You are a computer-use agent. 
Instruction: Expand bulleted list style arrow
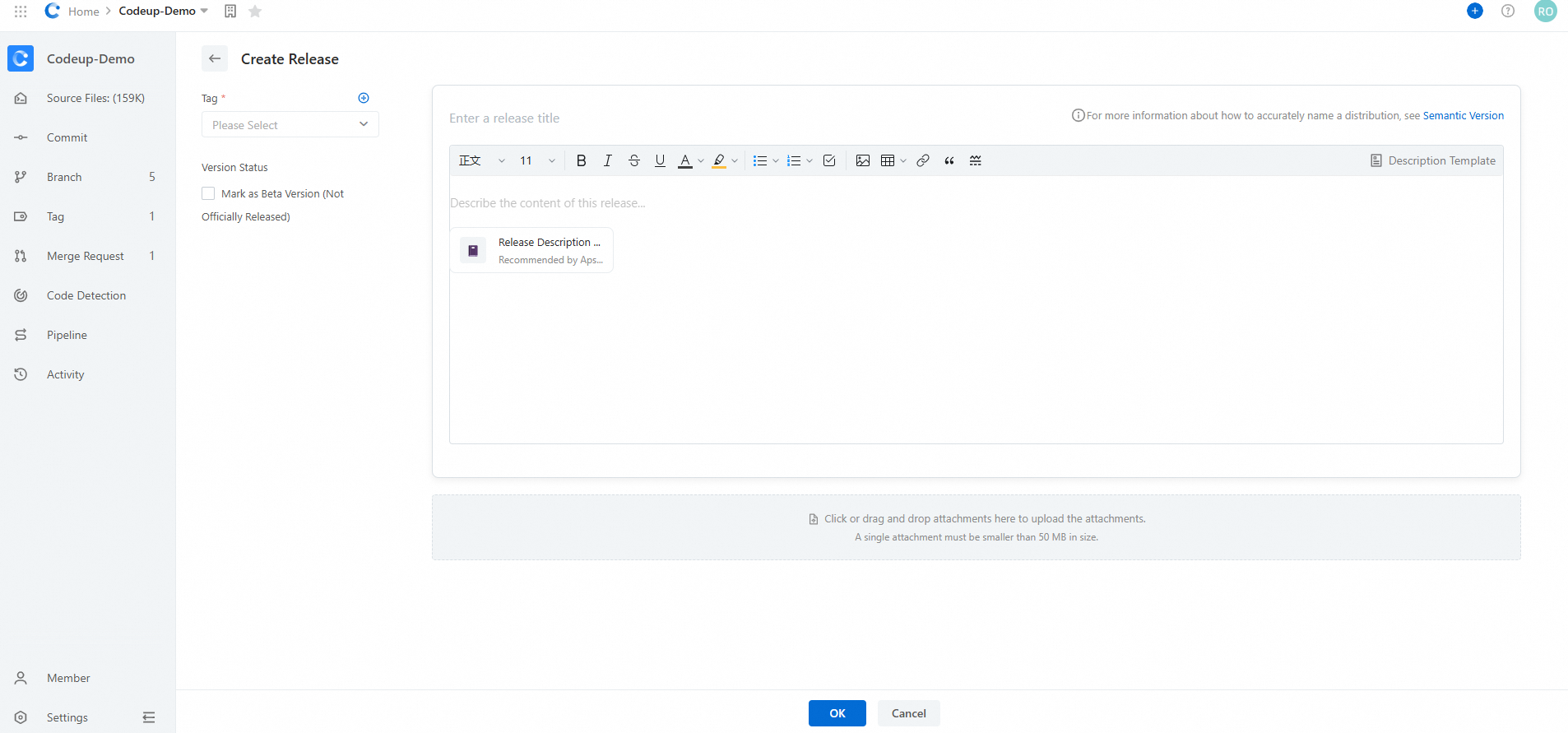tap(776, 160)
